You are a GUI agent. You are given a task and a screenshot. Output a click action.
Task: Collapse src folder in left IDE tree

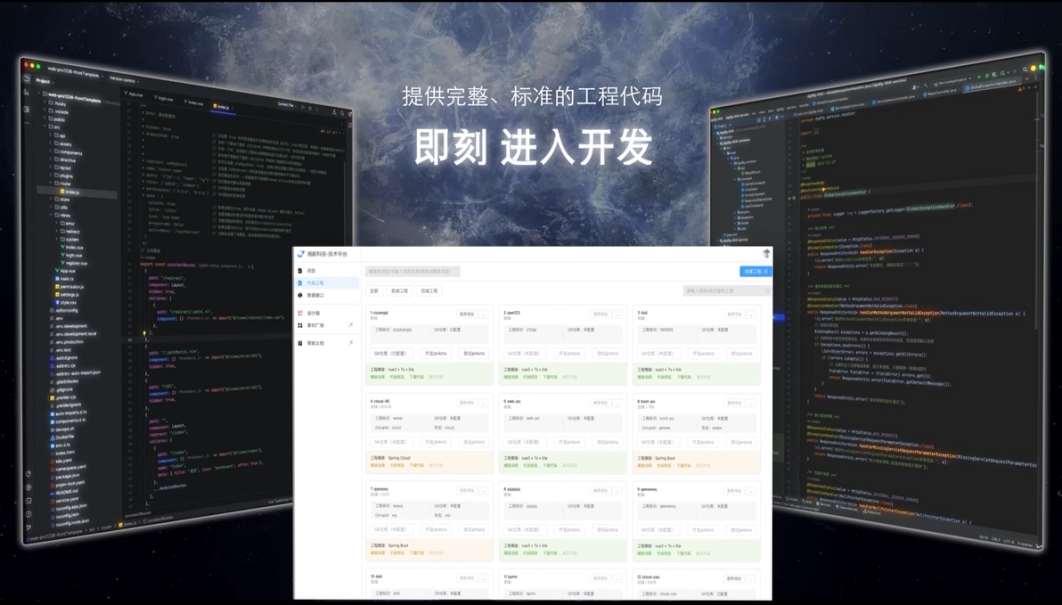[46, 126]
